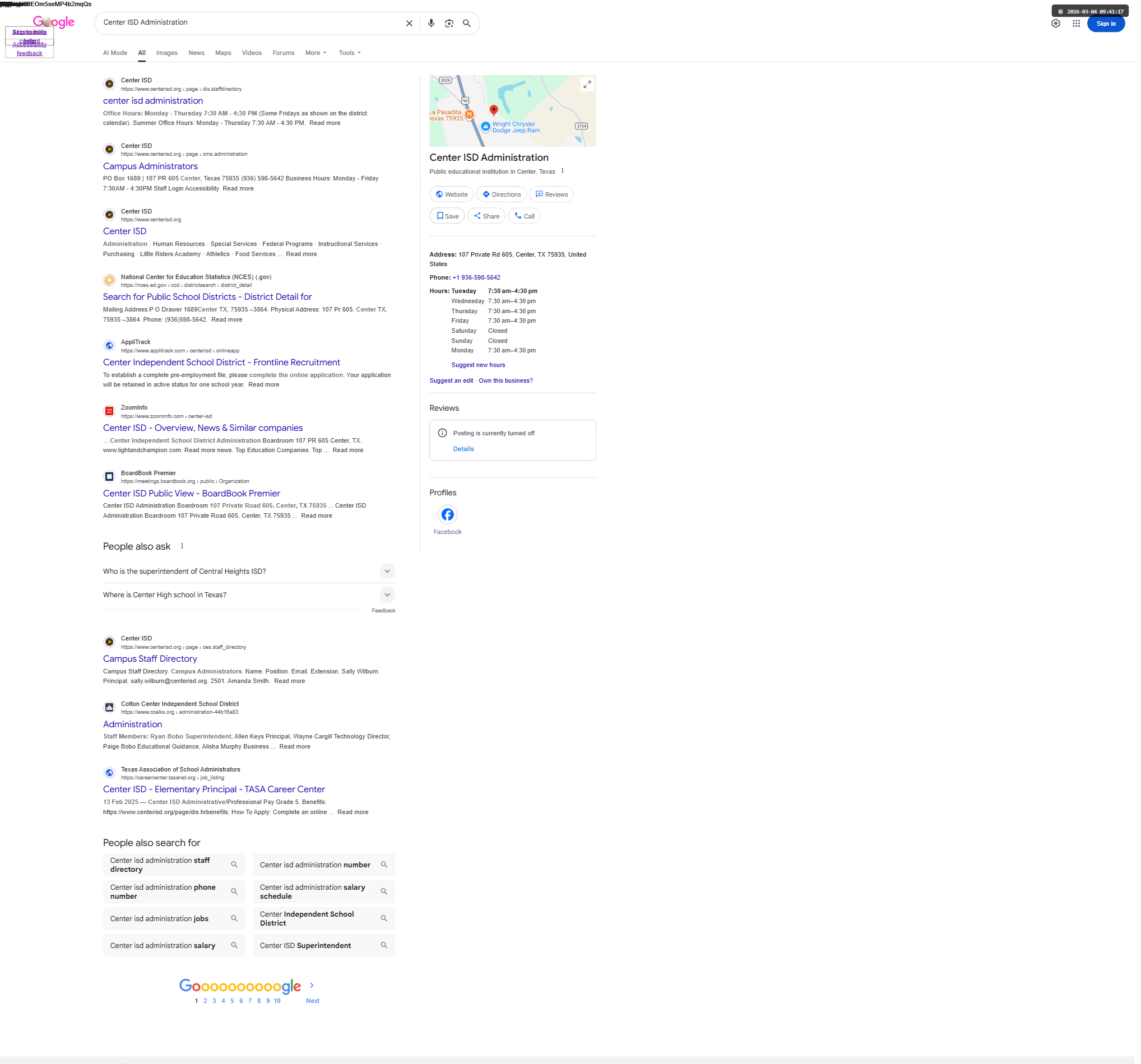
Task: Open the Facebook profile icon
Action: [447, 514]
